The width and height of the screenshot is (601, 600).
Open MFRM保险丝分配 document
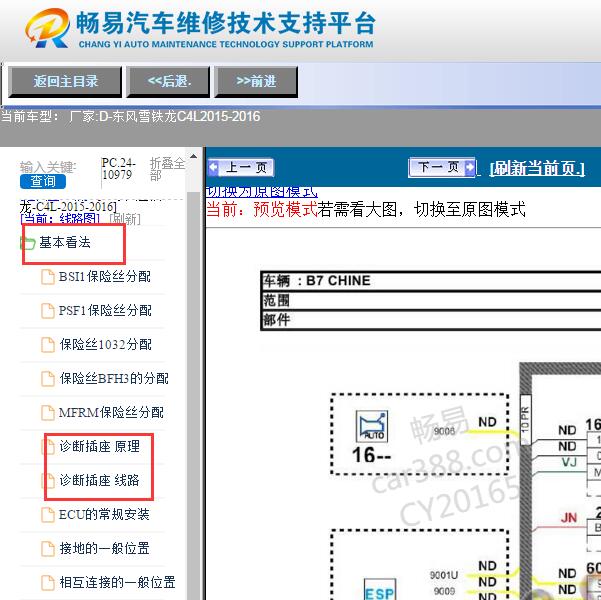[111, 413]
